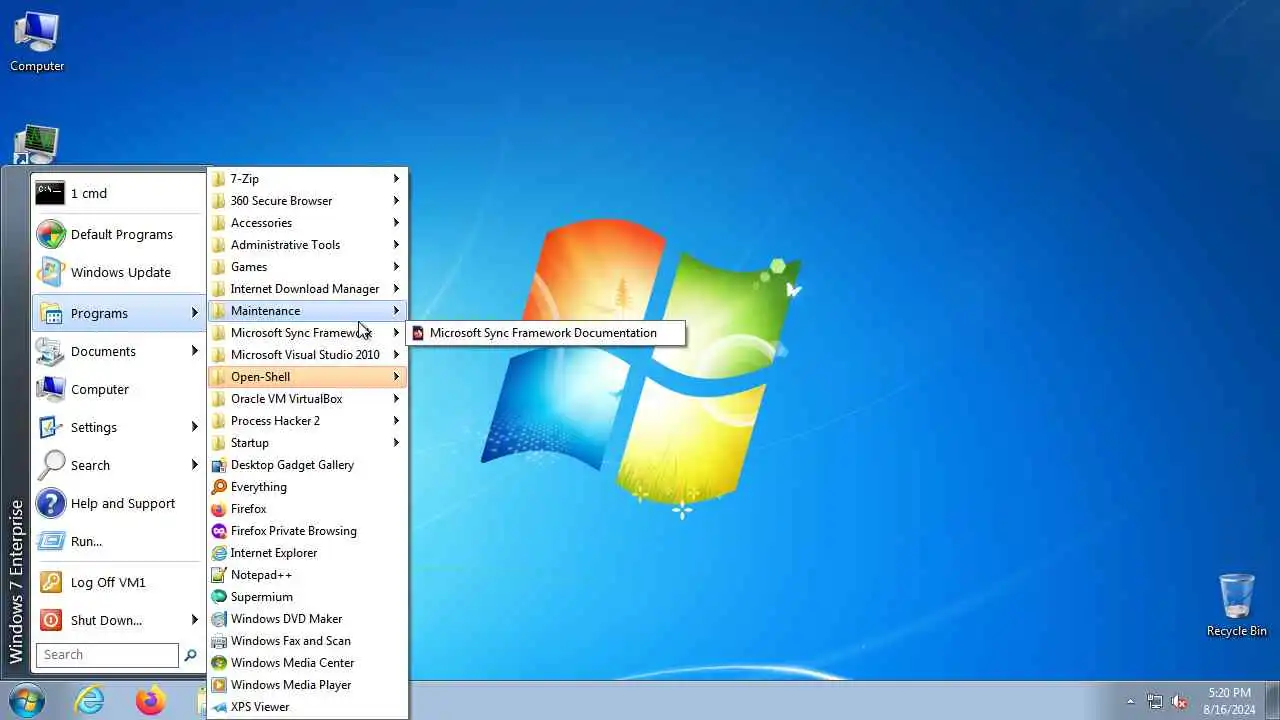
Task: Show hidden tray icons arrow
Action: click(1131, 701)
